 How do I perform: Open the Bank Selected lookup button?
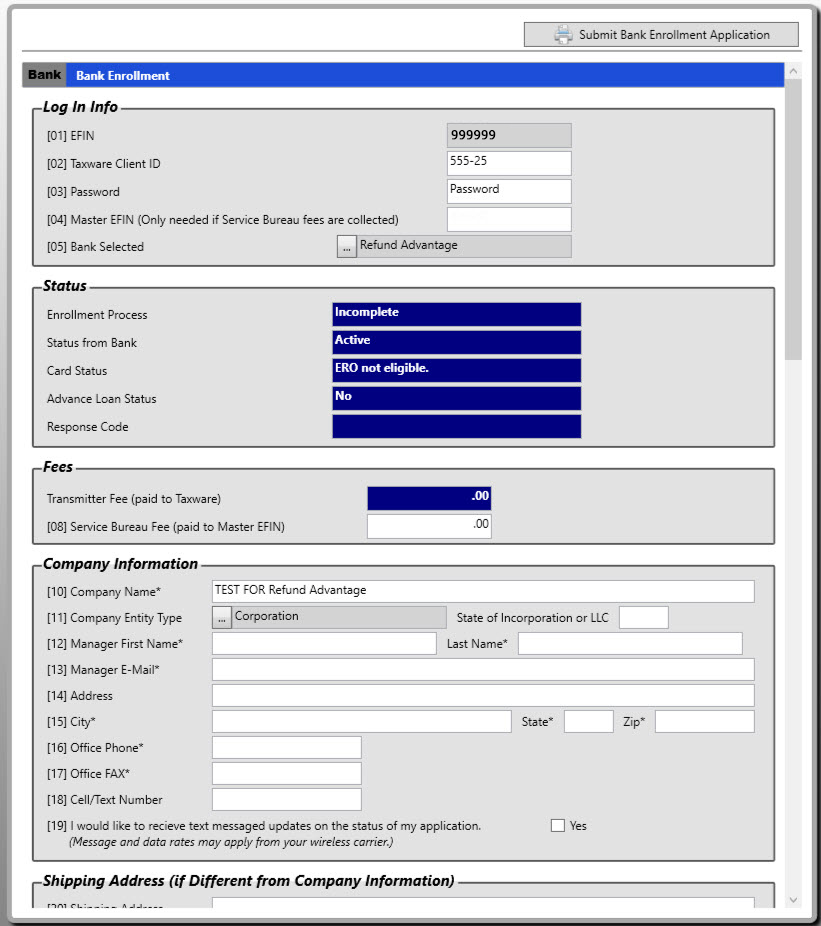pyautogui.click(x=347, y=246)
